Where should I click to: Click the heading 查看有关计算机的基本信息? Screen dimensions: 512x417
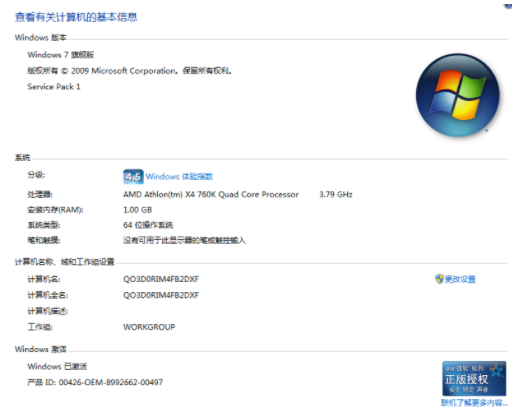tap(76, 17)
